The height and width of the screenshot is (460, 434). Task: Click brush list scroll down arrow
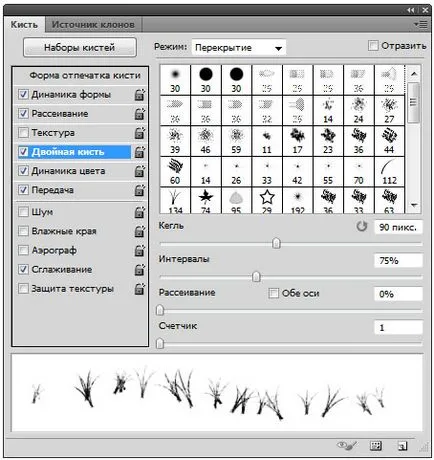414,205
